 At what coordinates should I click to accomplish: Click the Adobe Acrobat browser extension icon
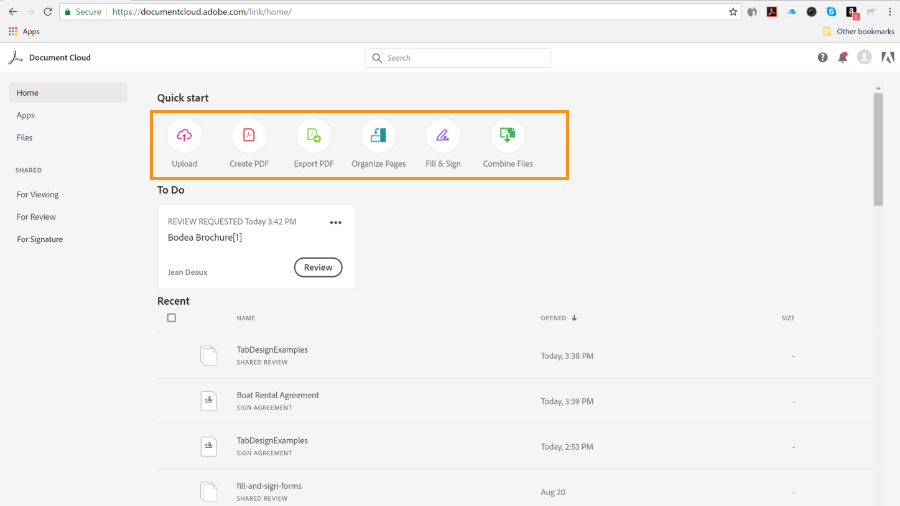pyautogui.click(x=772, y=11)
